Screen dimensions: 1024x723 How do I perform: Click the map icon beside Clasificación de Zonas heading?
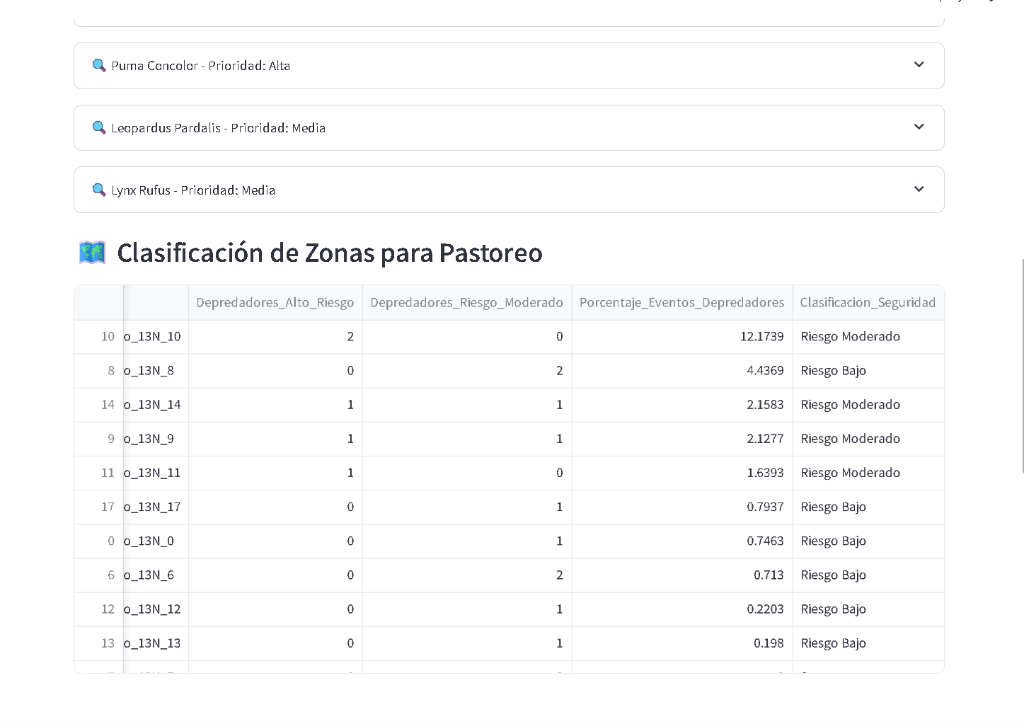tap(91, 252)
